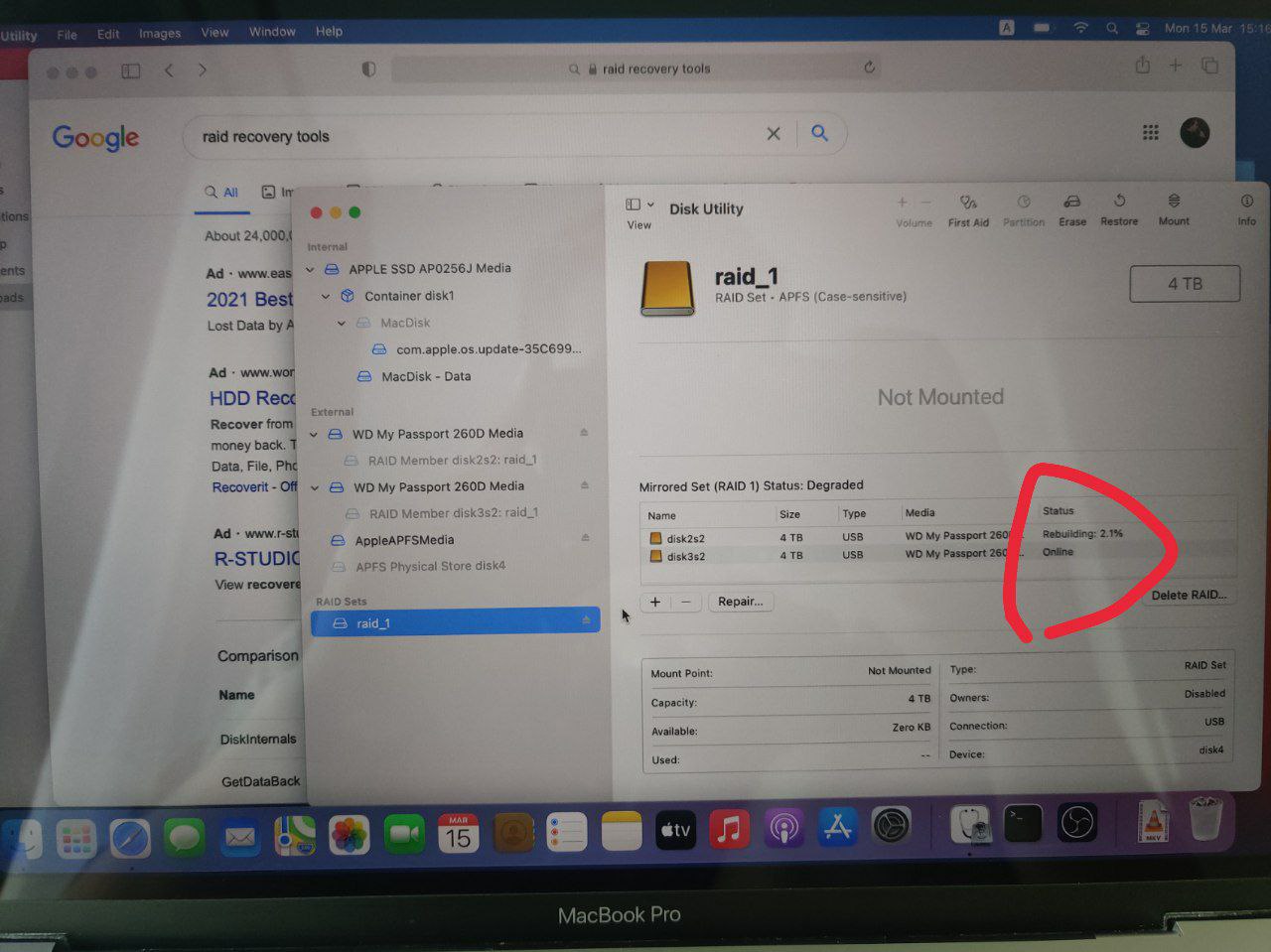
Task: Open the View menu in menu bar
Action: tap(214, 32)
